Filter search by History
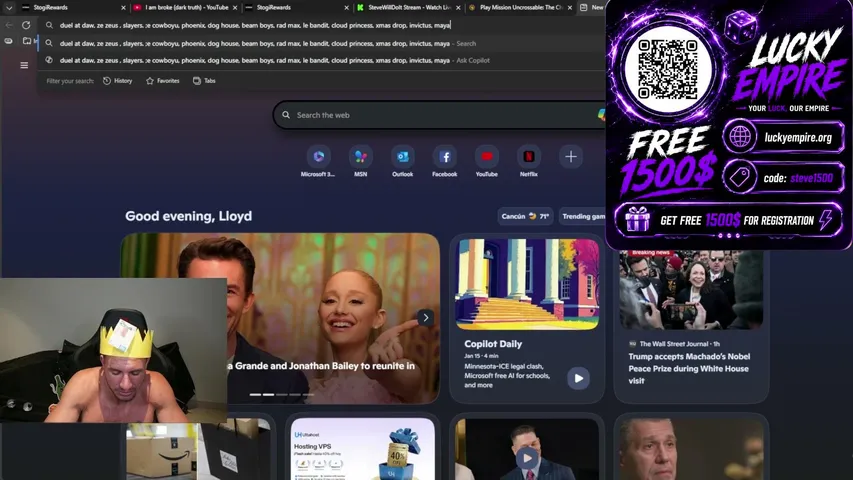The width and height of the screenshot is (853, 480). (x=118, y=81)
